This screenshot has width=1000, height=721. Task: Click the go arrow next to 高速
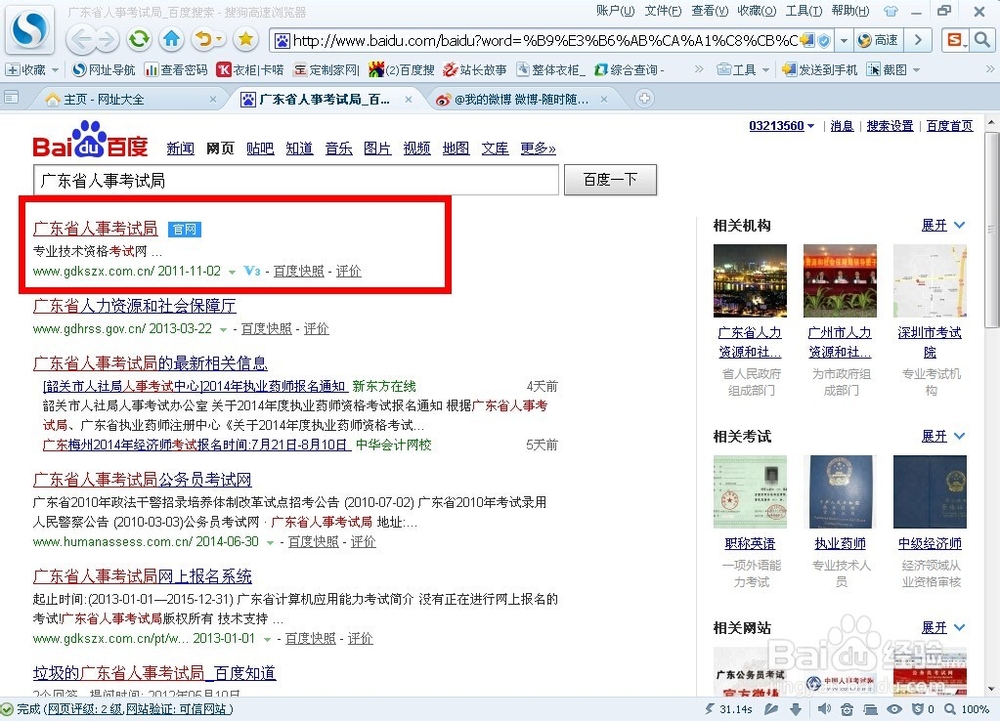coord(918,41)
